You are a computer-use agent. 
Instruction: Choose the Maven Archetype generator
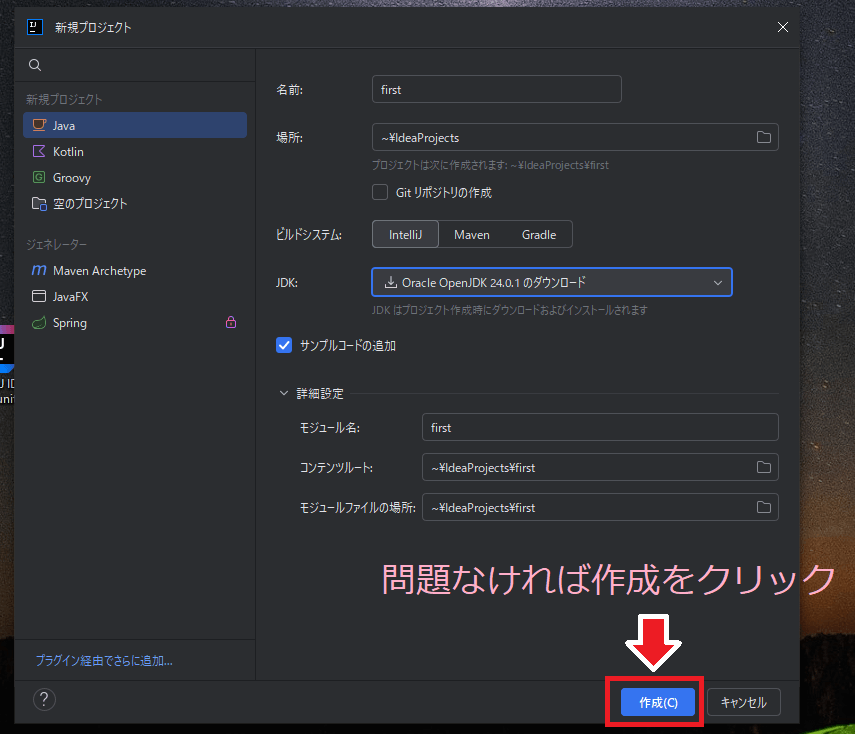(x=135, y=271)
